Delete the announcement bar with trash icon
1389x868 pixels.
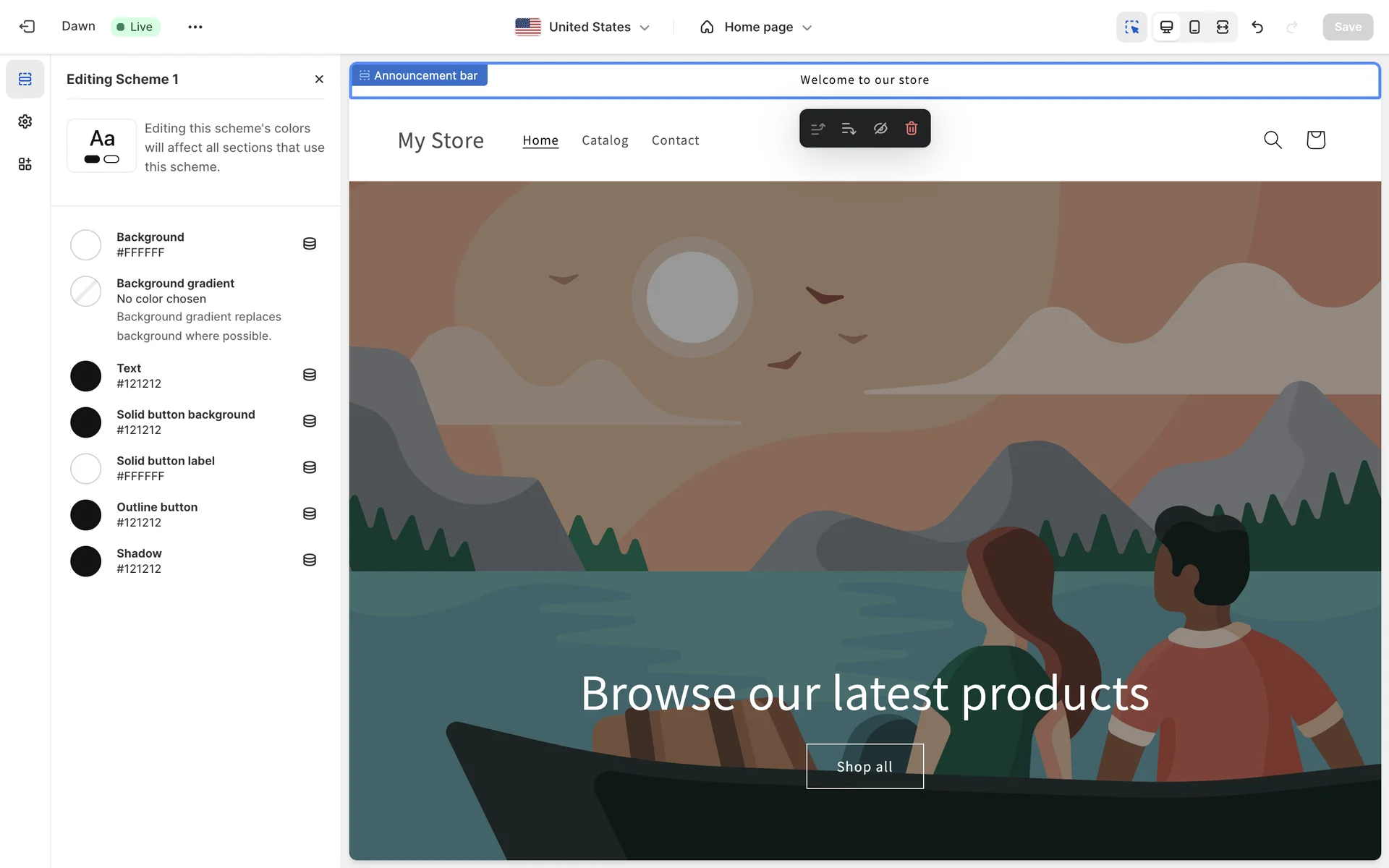point(912,129)
